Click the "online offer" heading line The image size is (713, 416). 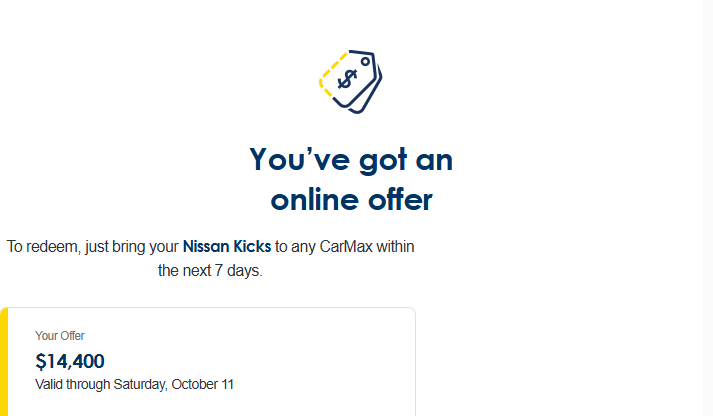point(351,199)
